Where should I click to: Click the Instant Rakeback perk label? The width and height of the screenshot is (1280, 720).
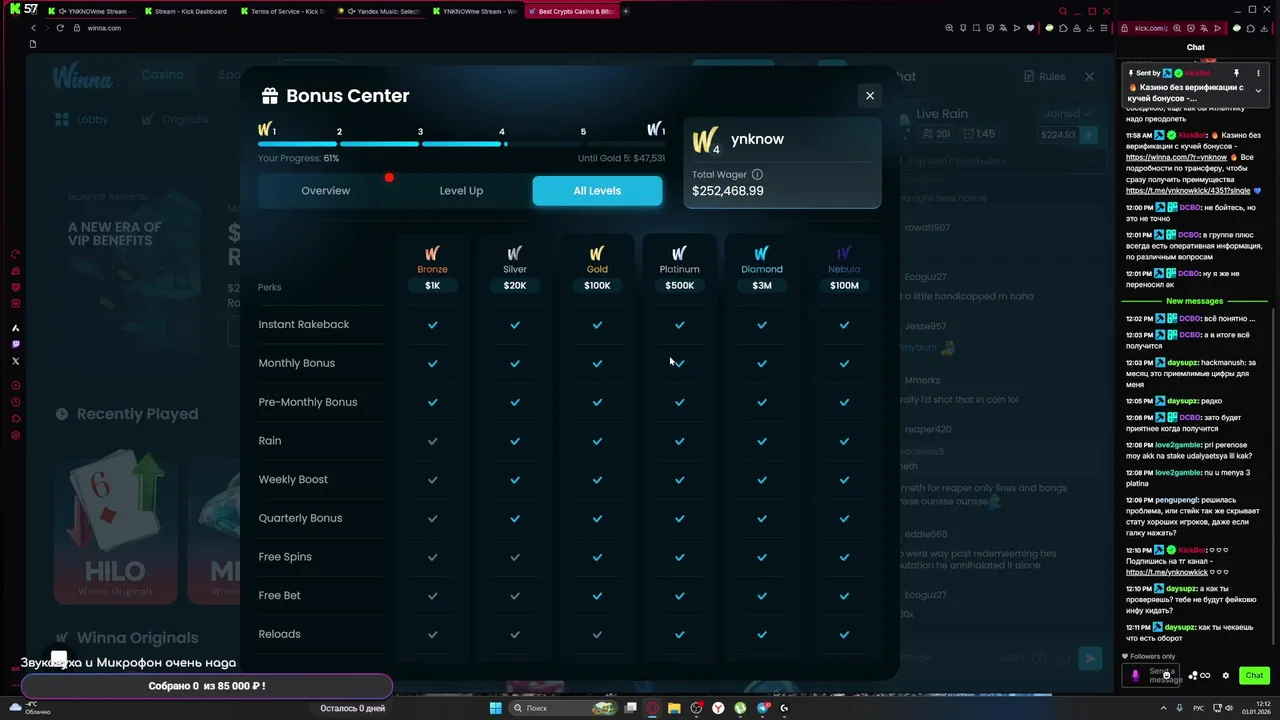pos(304,325)
